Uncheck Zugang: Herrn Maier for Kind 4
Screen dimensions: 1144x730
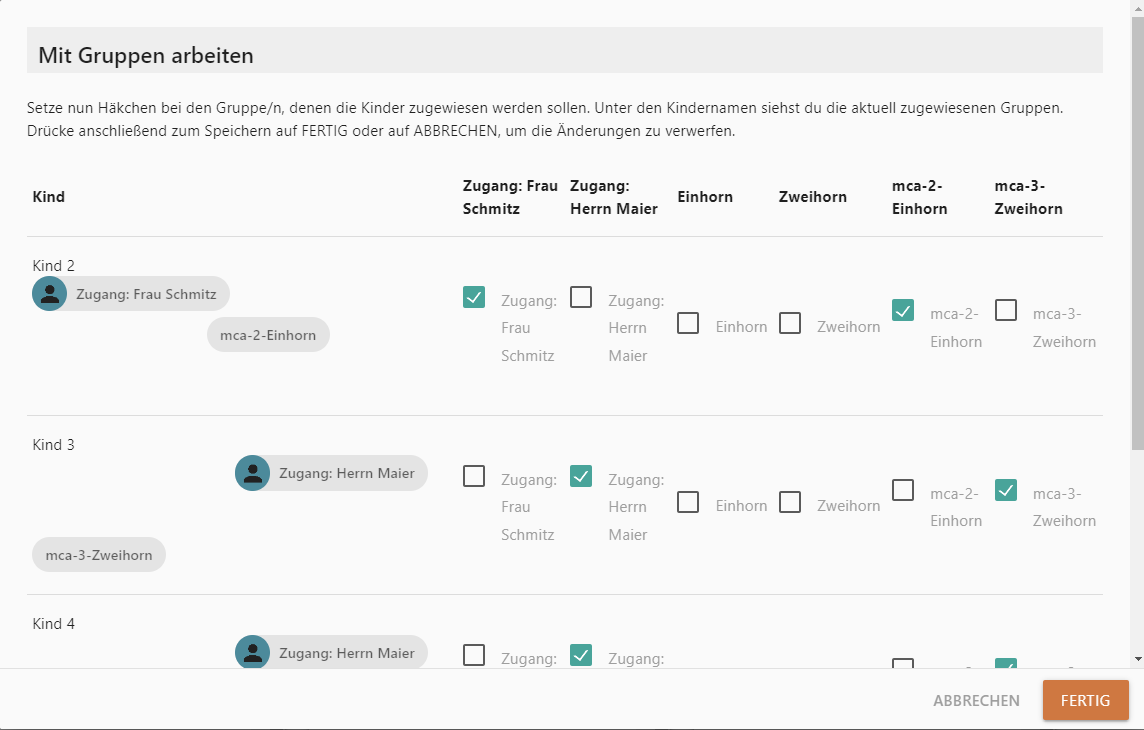pyautogui.click(x=581, y=655)
